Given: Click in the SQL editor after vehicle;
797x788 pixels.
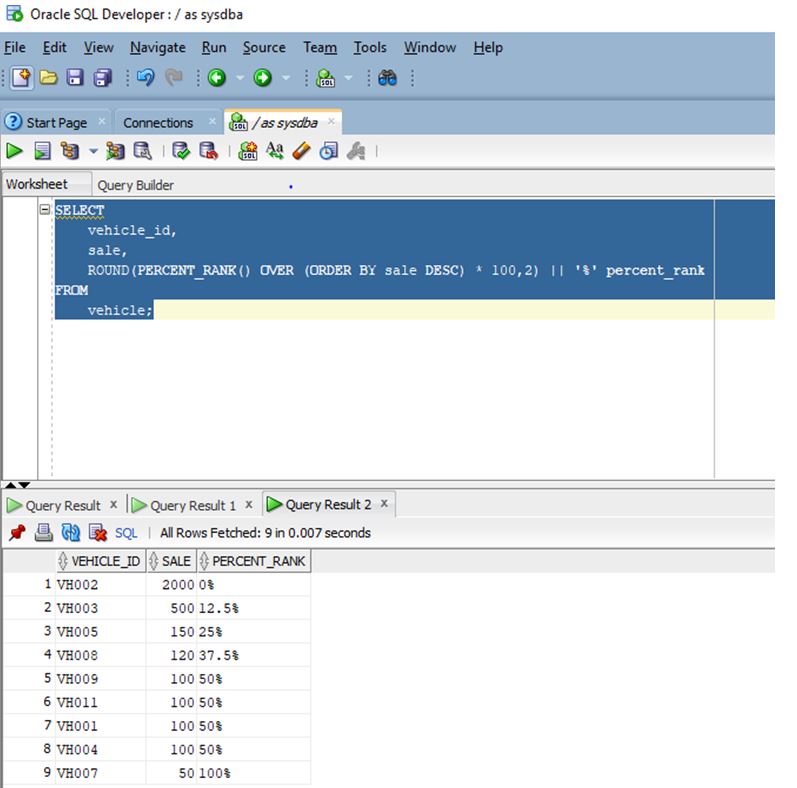Looking at the screenshot, I should (x=154, y=310).
